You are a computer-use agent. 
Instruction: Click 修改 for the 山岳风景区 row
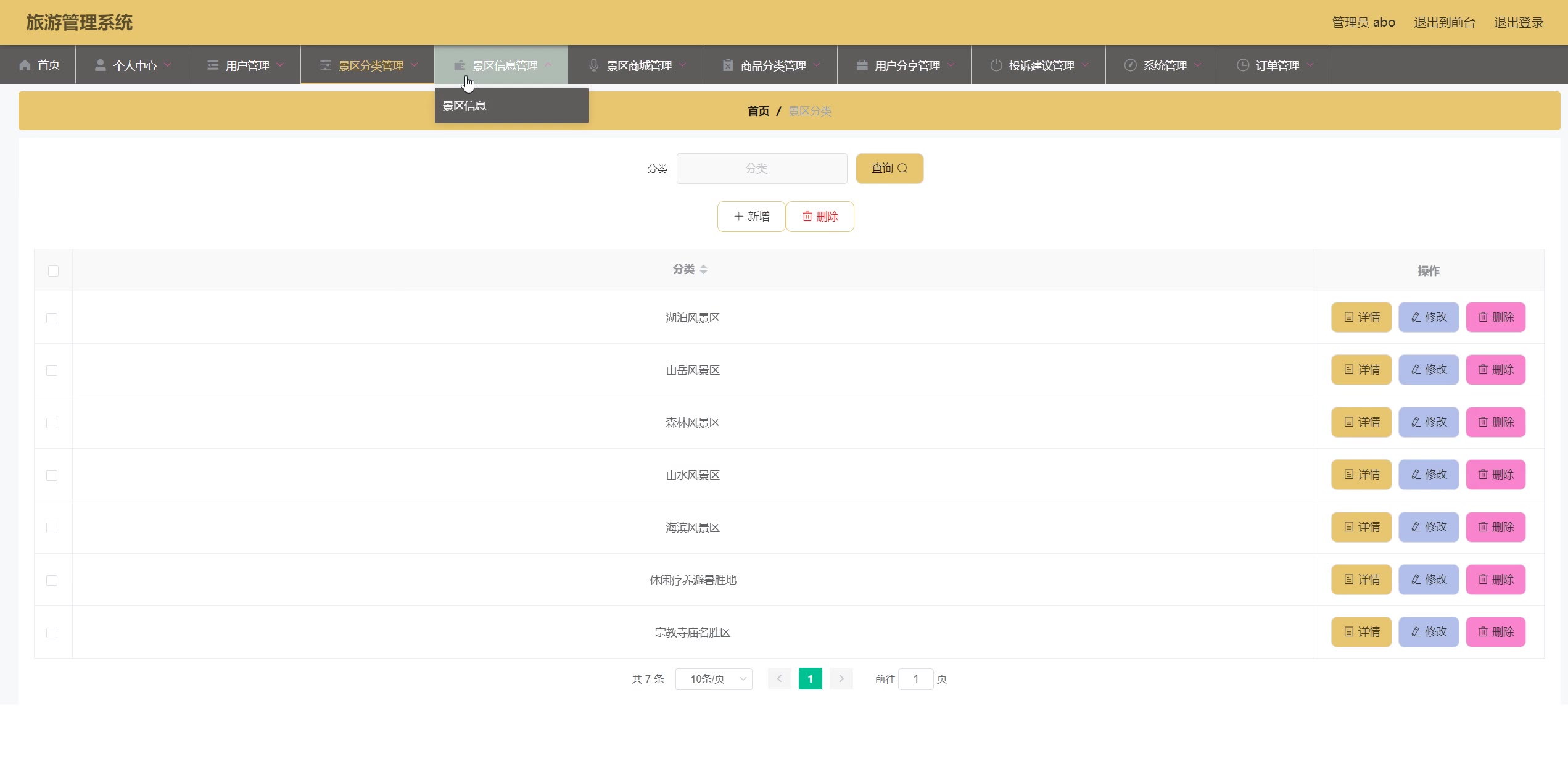1428,370
